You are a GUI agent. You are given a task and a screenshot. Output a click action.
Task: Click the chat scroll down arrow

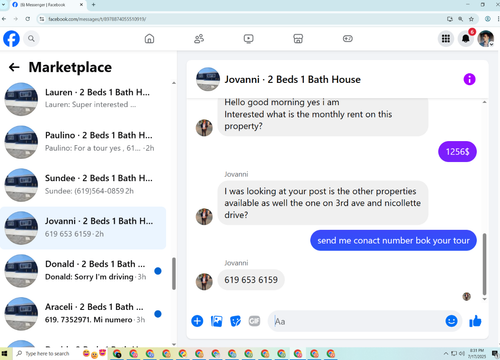coord(484,299)
